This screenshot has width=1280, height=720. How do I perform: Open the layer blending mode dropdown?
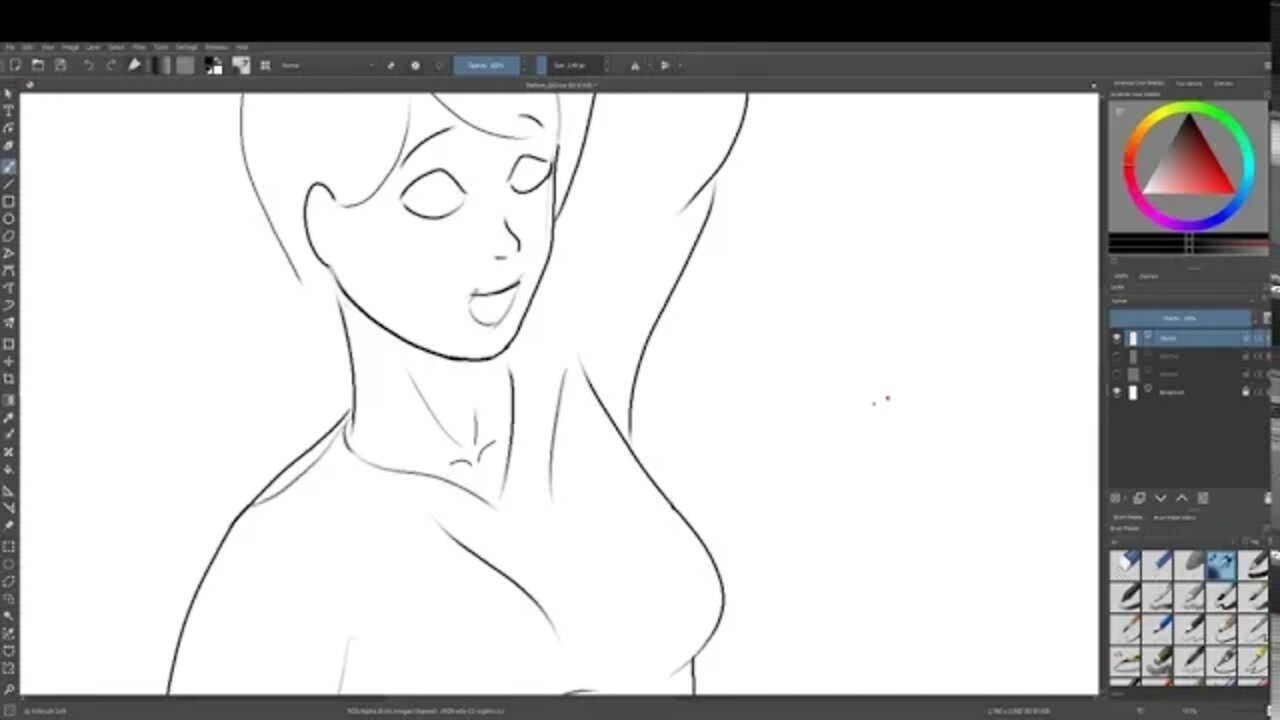(1182, 300)
